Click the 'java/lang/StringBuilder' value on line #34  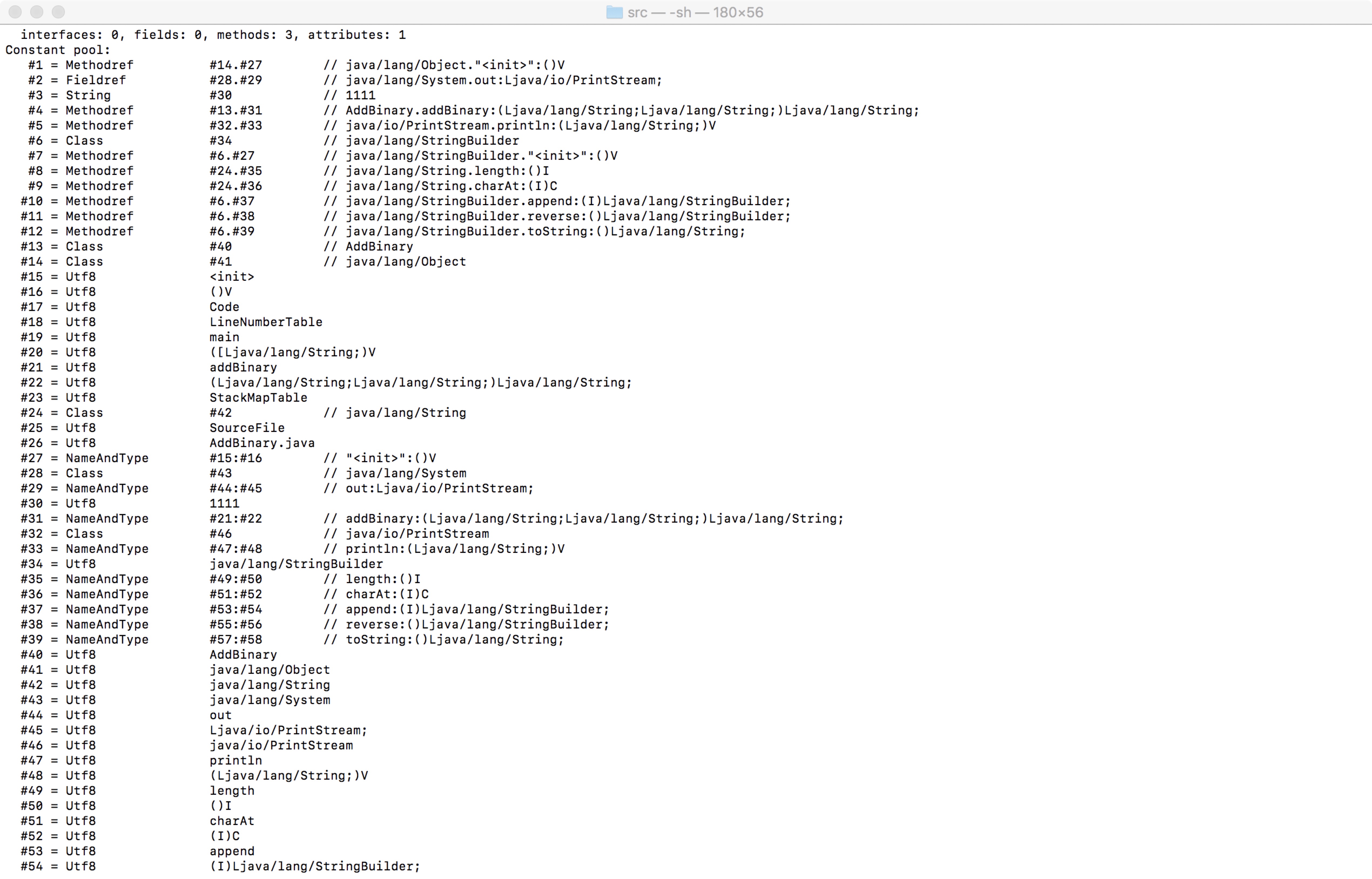[296, 564]
